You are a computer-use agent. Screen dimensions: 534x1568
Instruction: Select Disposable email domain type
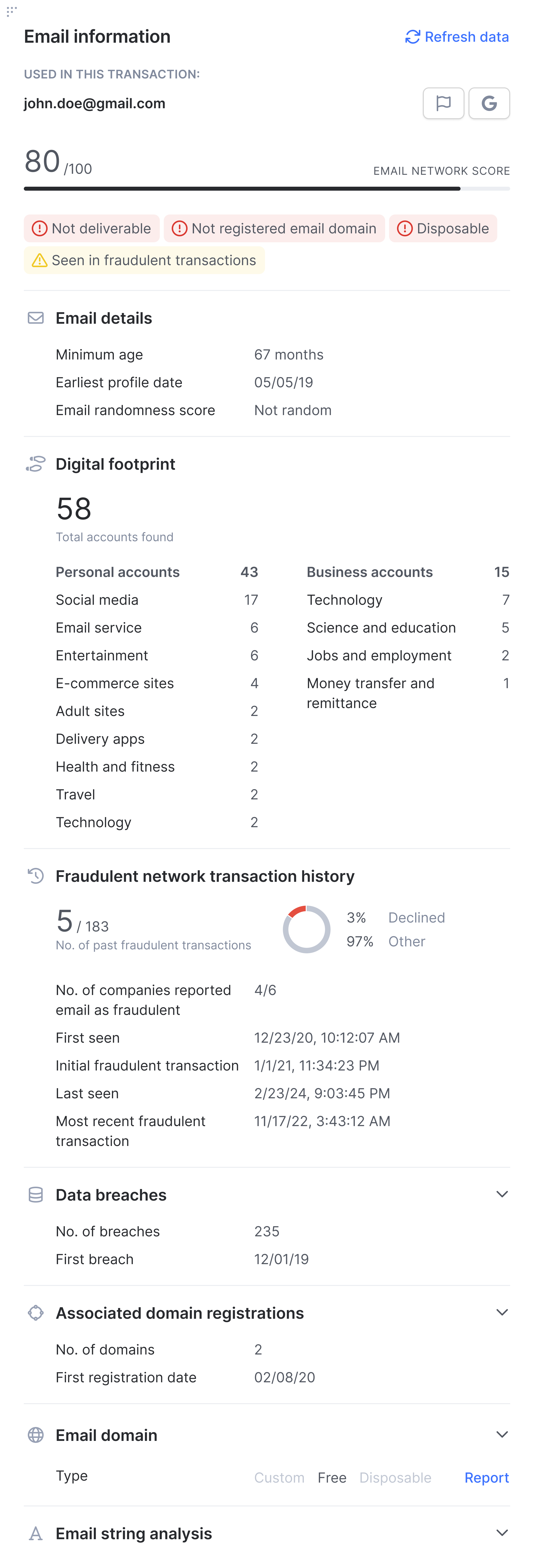point(395,1478)
